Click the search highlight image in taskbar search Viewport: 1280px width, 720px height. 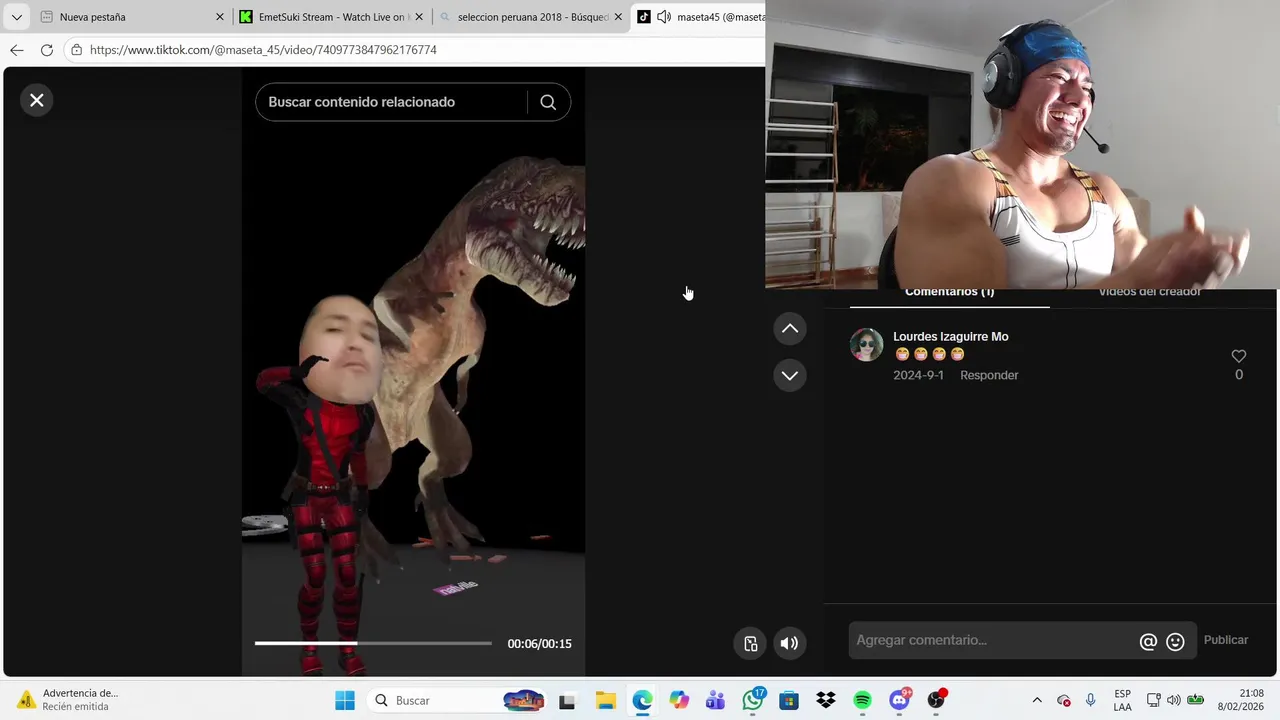click(x=523, y=700)
